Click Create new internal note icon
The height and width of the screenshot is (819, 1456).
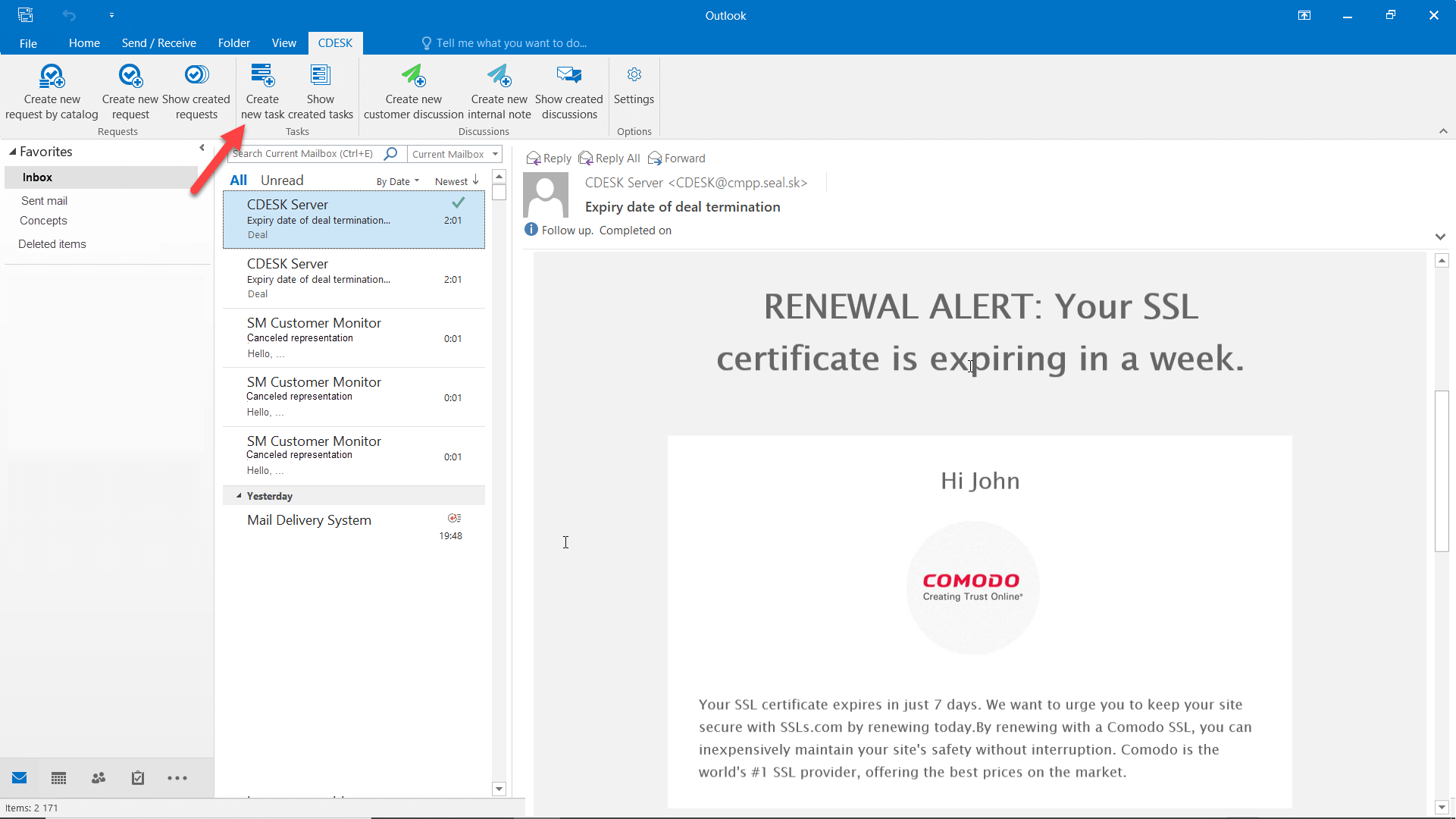499,76
